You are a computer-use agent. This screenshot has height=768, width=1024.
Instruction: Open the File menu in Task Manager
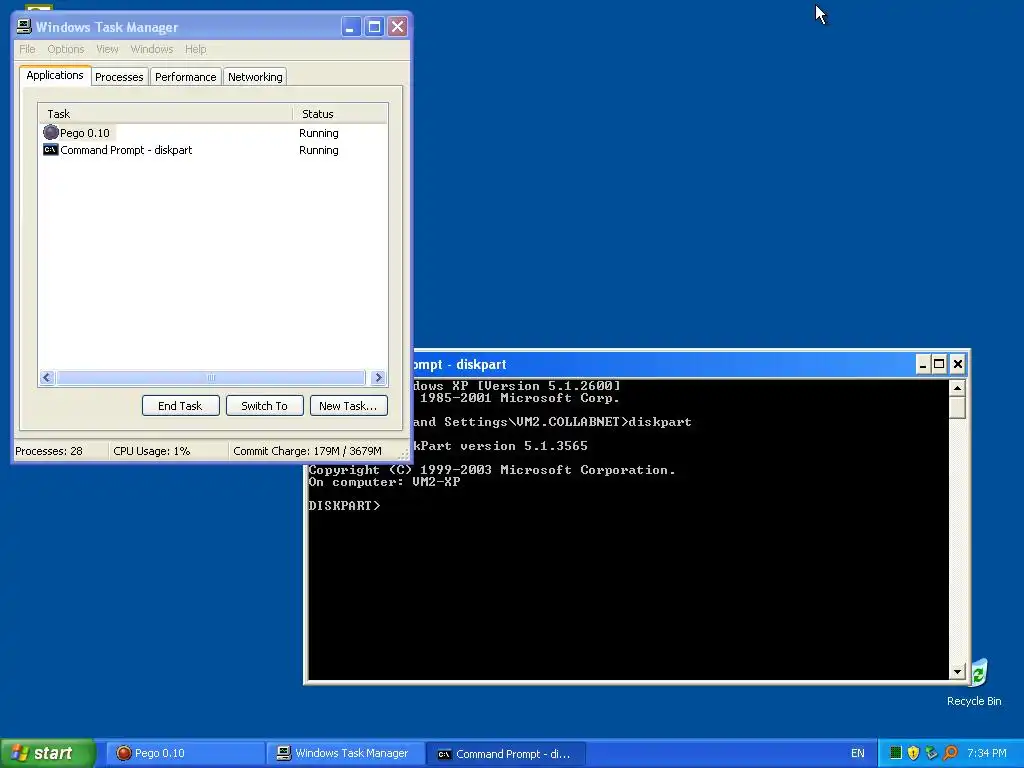coord(27,49)
